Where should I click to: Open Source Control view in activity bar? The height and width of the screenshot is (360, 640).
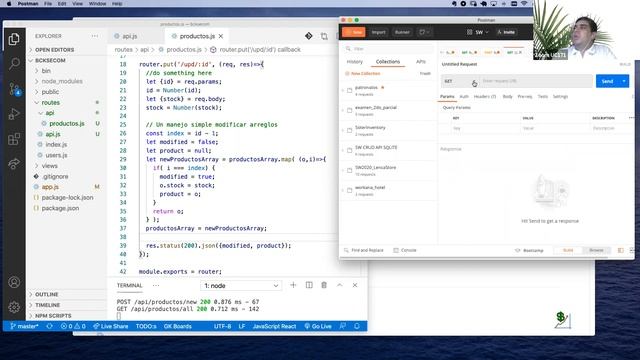(14, 89)
